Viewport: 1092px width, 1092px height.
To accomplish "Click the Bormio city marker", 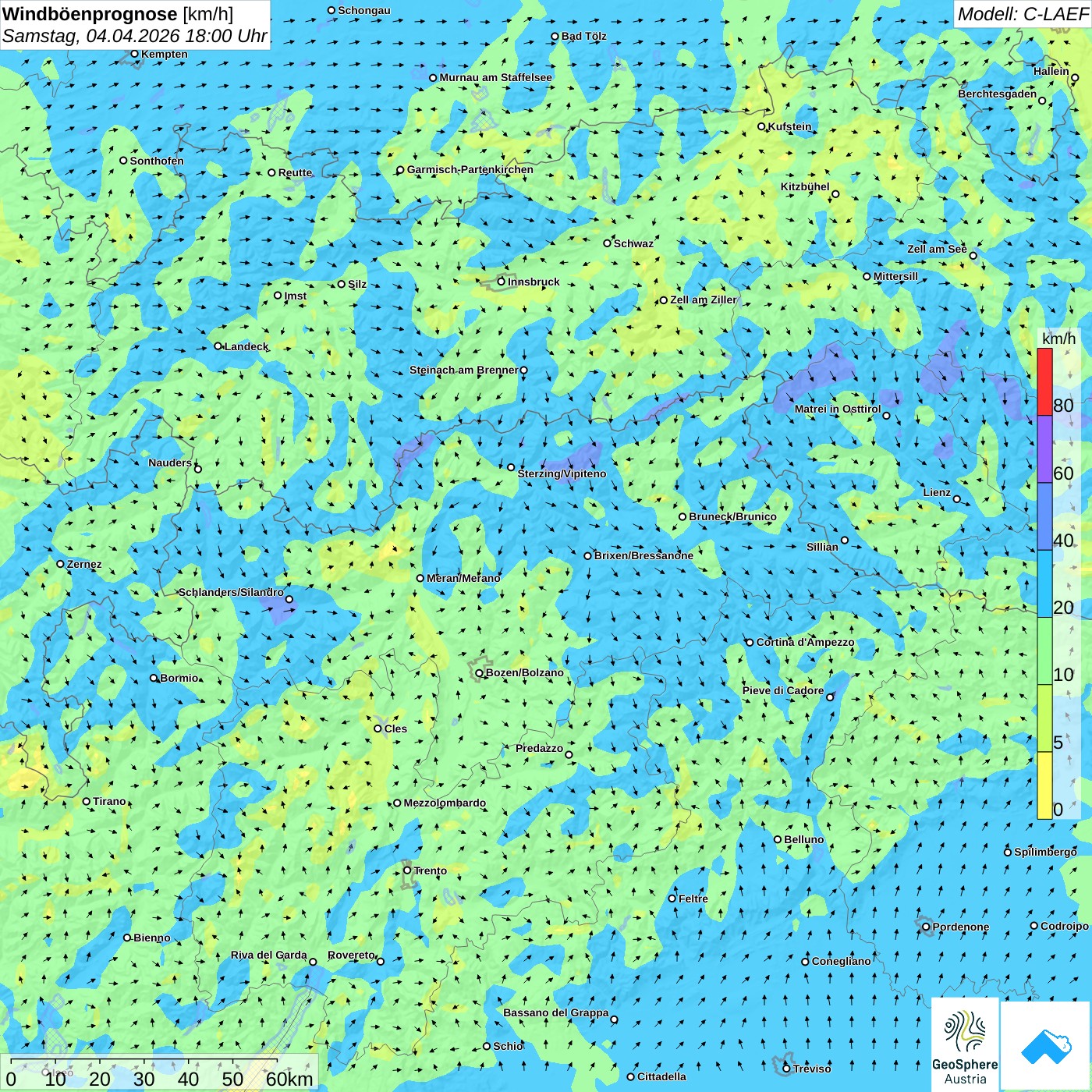I will 154,678.
